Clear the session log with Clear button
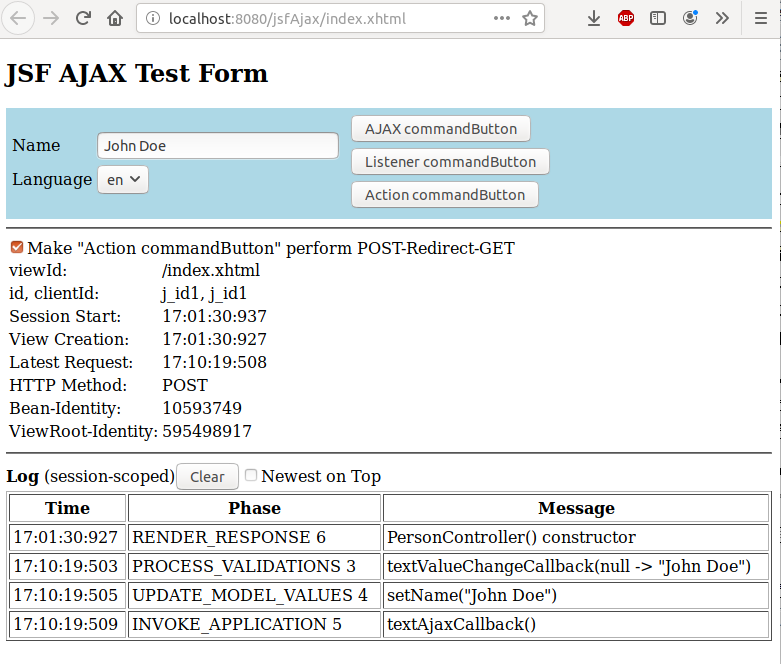 pyautogui.click(x=207, y=477)
